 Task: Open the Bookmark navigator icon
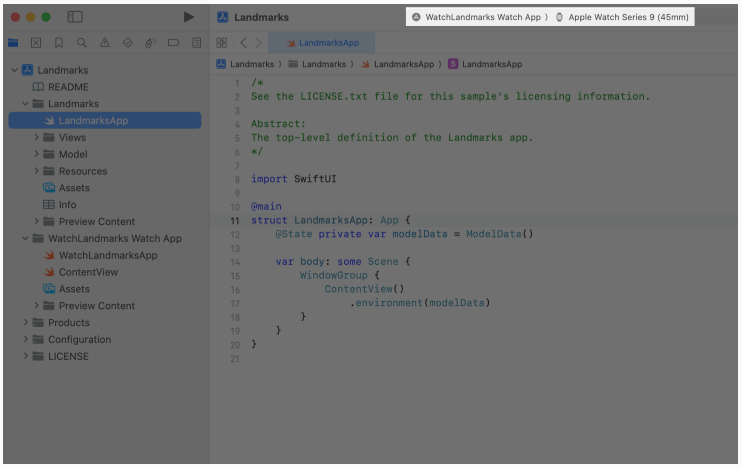point(59,43)
